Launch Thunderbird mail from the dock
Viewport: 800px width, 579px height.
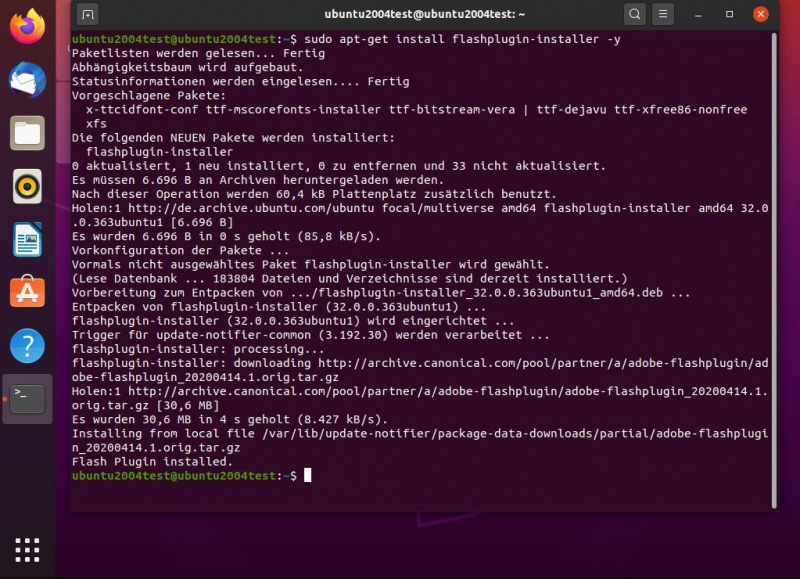coord(27,80)
